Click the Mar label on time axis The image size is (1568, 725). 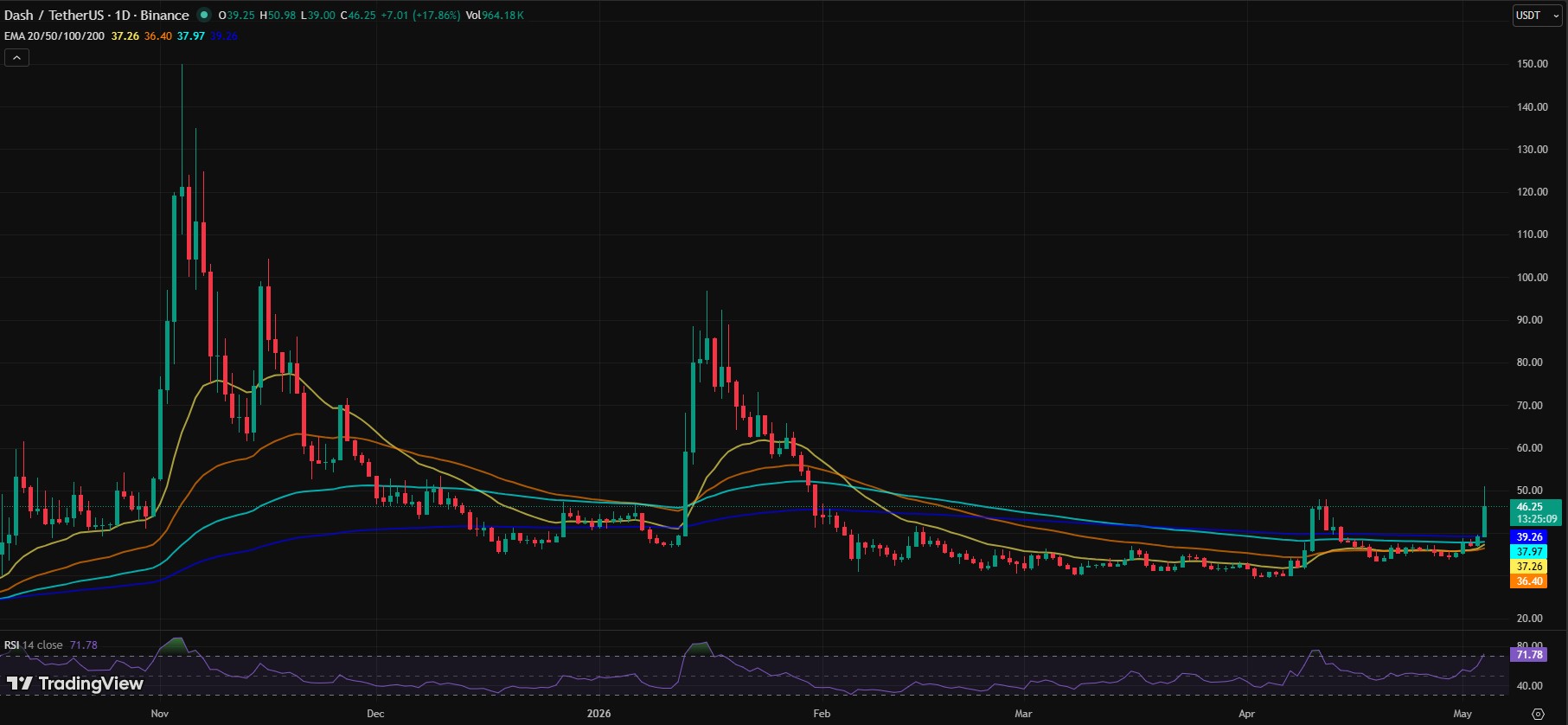(x=1023, y=714)
